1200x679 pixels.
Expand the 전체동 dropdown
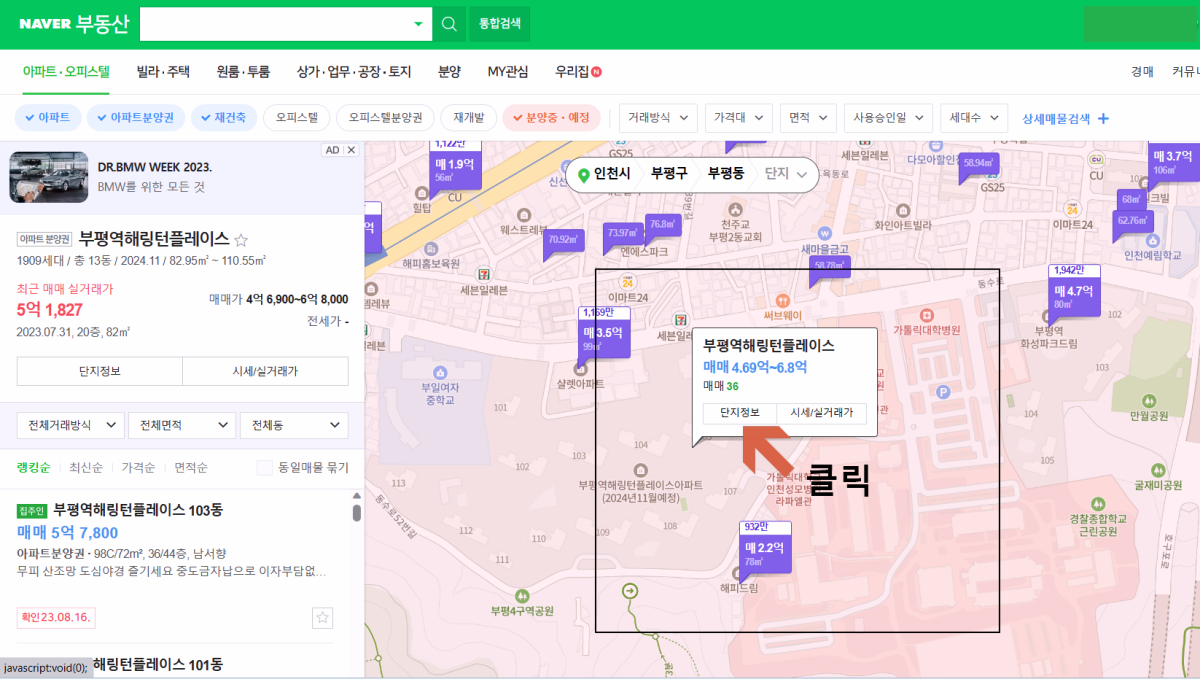(x=294, y=425)
